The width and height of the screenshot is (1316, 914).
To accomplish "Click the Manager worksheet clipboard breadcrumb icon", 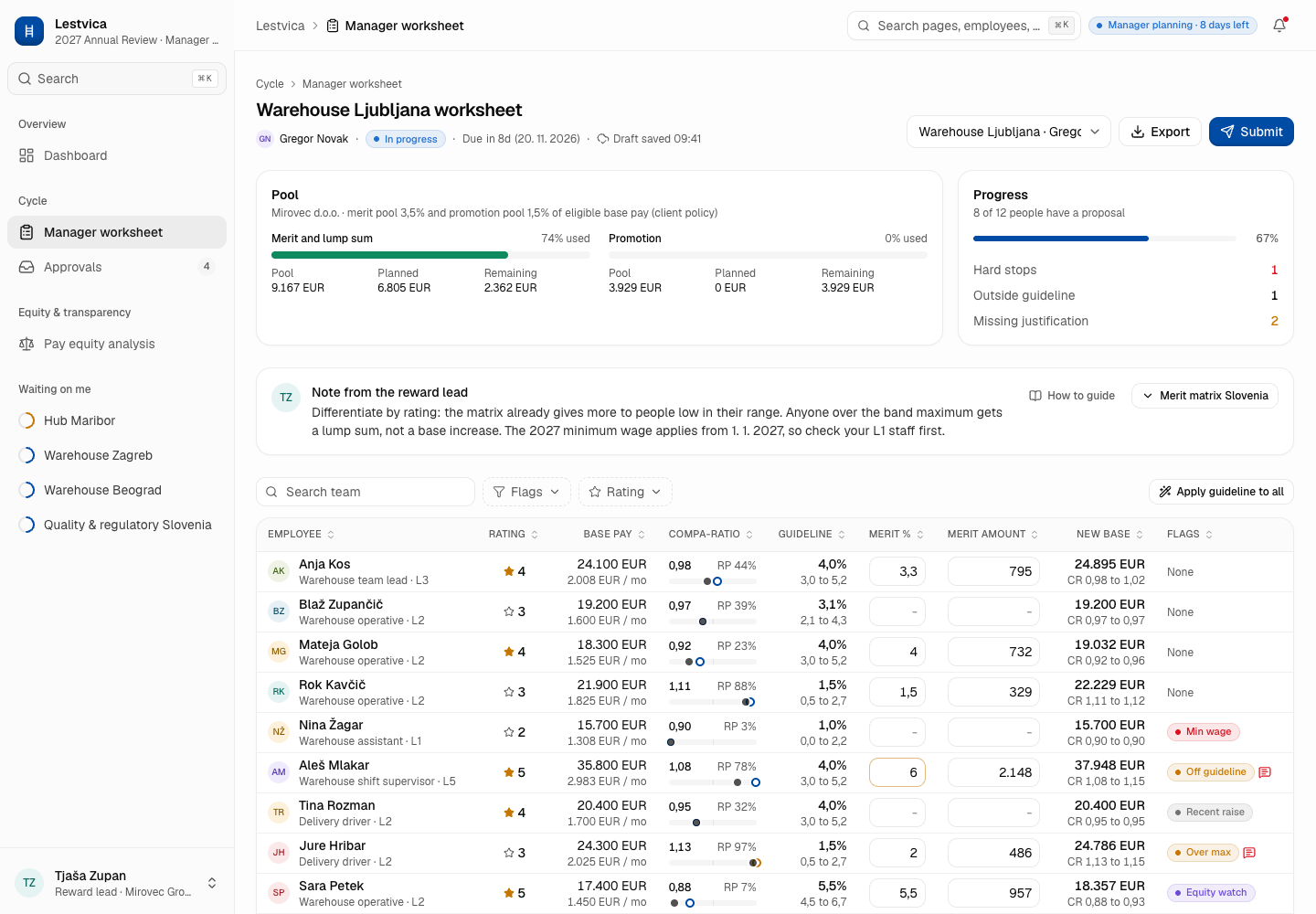I will pos(333,26).
